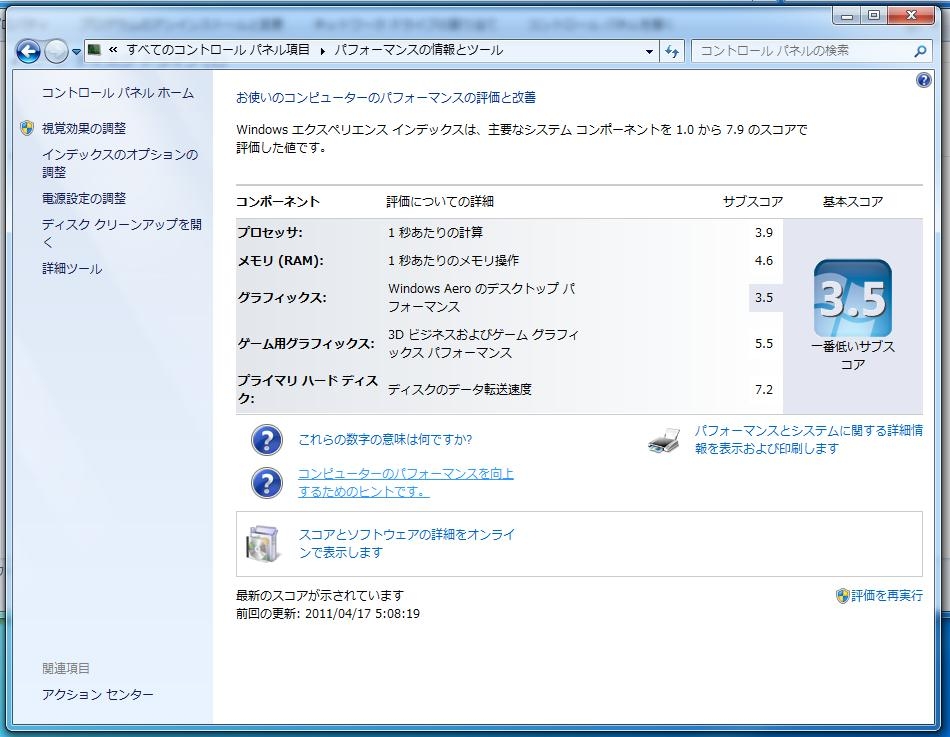Click the プライマリ ハード ディスク: row label
This screenshot has width=950, height=737.
(307, 389)
